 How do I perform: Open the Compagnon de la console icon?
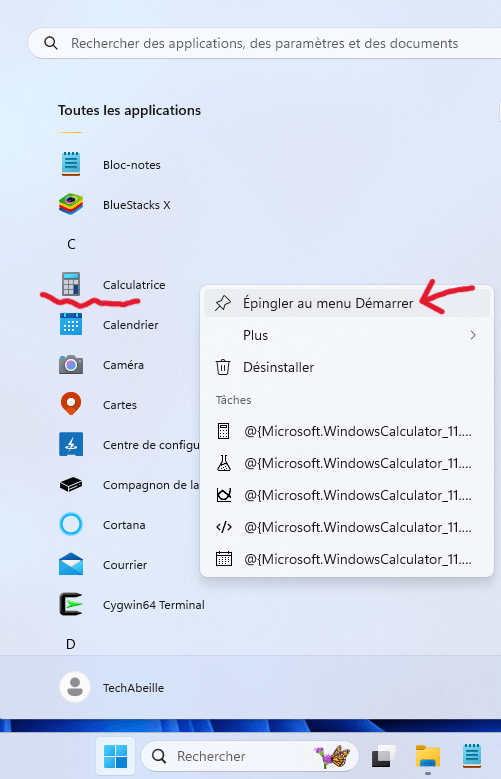coord(71,484)
